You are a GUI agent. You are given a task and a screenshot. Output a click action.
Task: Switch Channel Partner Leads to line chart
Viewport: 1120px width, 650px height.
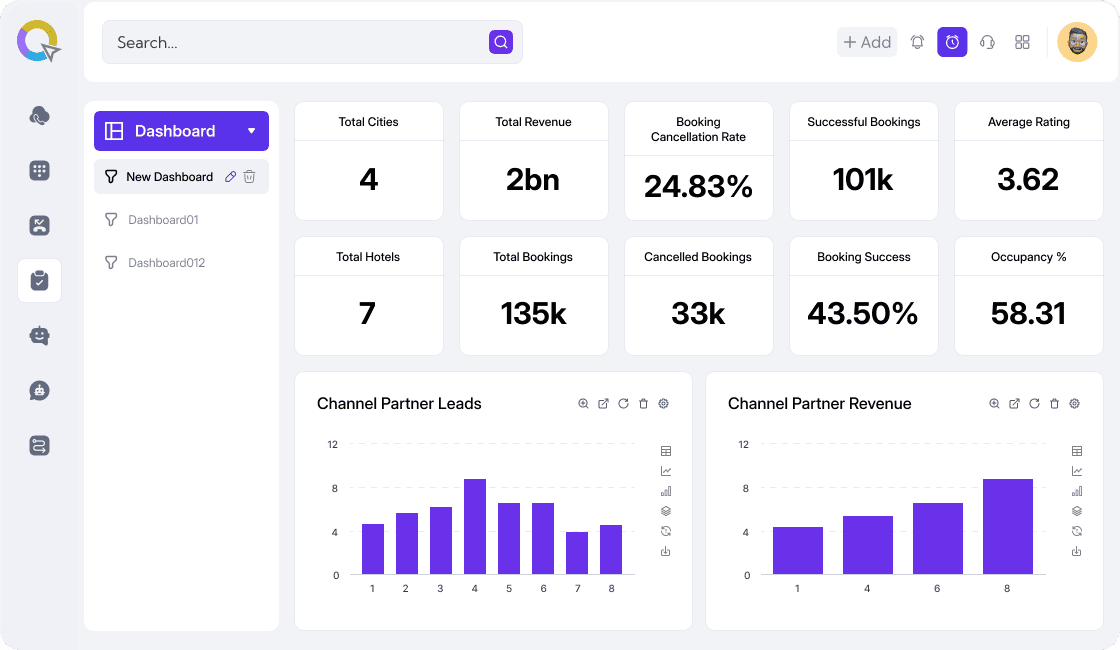(x=666, y=471)
